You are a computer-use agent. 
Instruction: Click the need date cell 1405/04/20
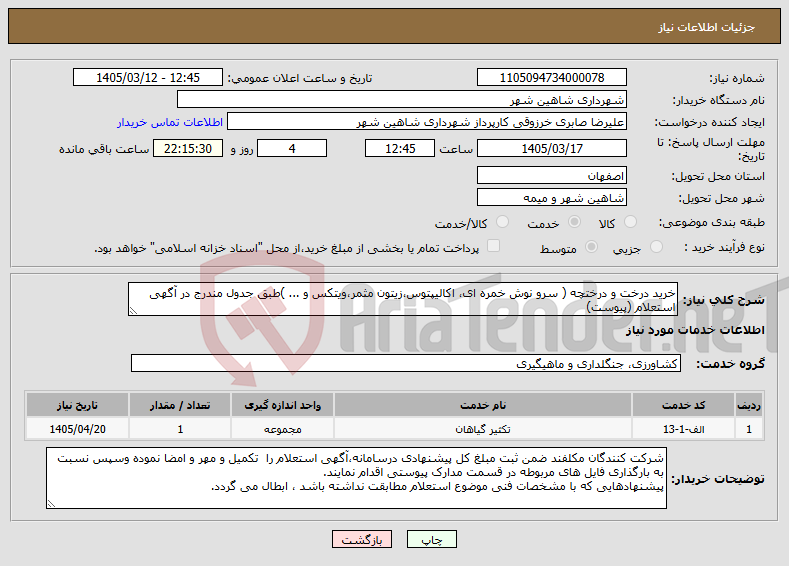tap(77, 429)
